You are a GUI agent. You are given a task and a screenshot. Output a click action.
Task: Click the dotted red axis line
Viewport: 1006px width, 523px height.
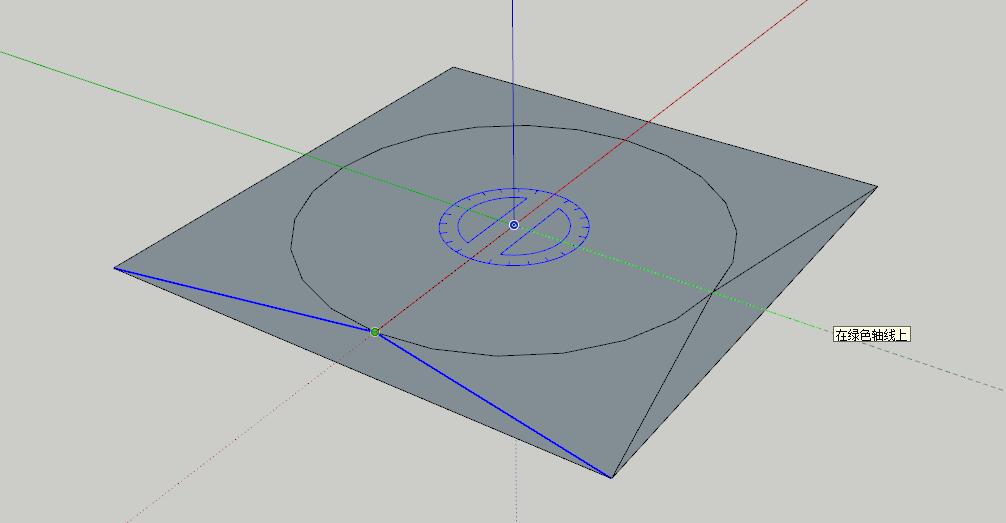[x=250, y=432]
